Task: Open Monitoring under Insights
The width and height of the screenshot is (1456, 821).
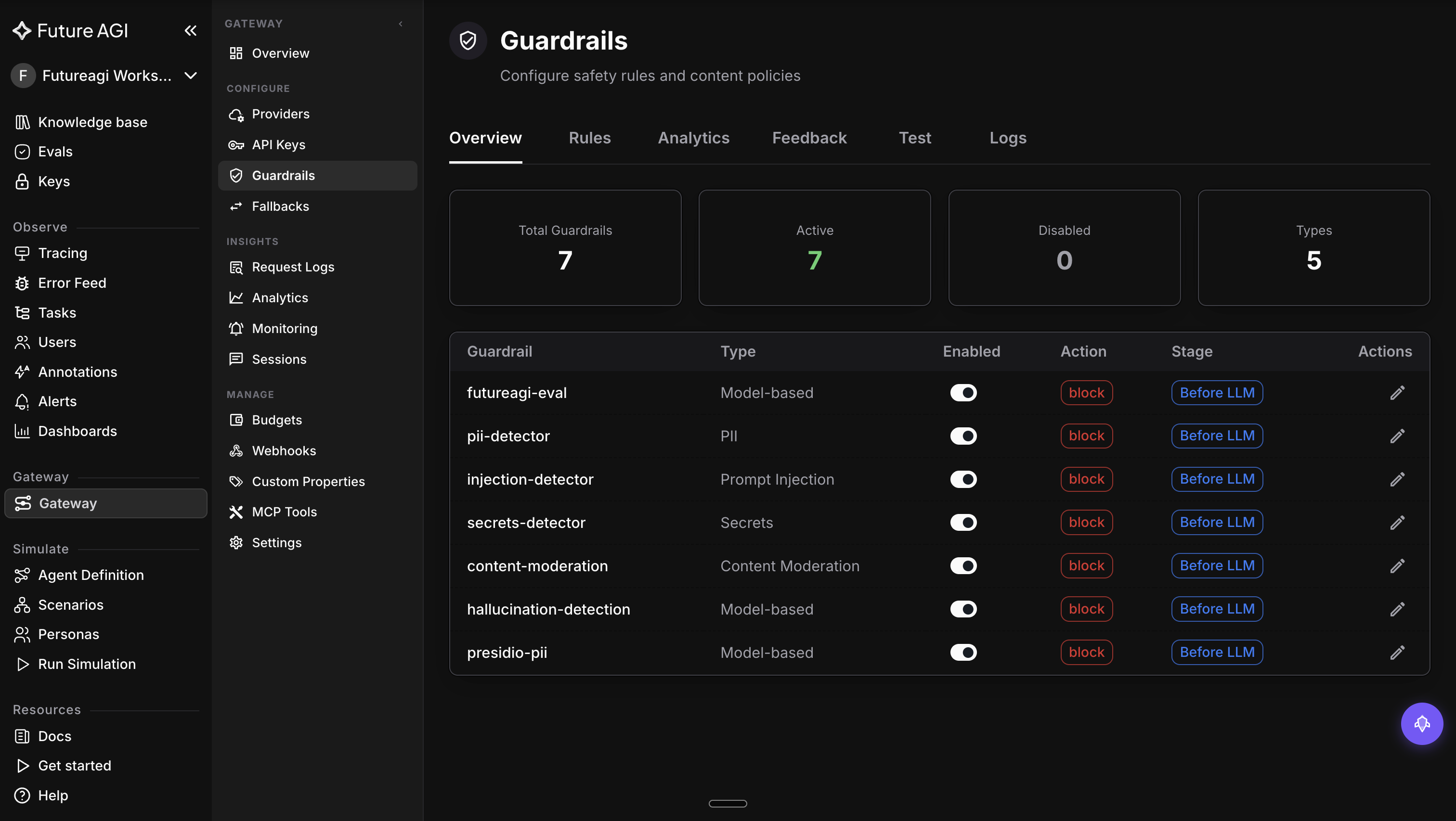Action: point(318,328)
